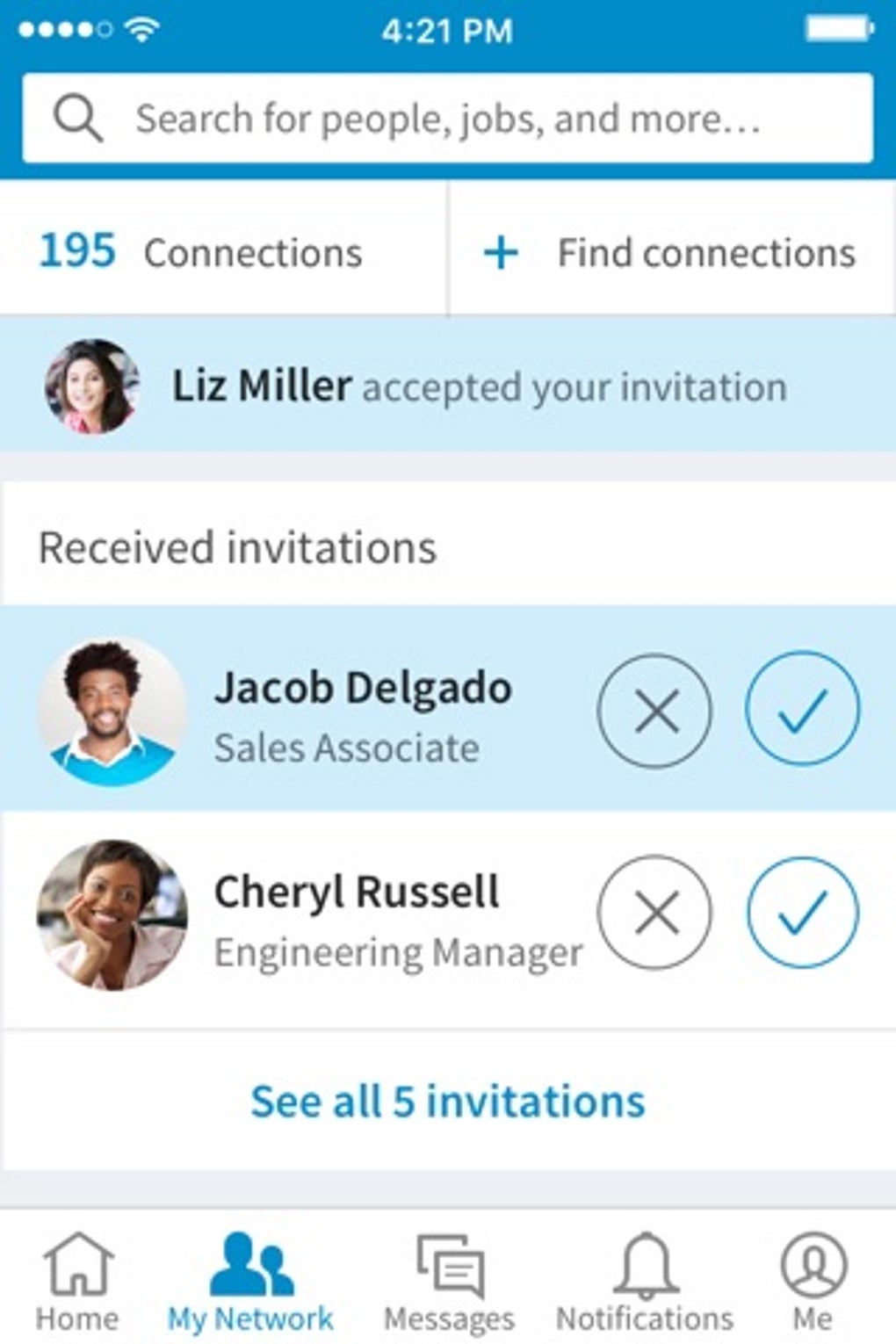Image resolution: width=896 pixels, height=1344 pixels.
Task: Open the Home tab
Action: [x=77, y=1280]
